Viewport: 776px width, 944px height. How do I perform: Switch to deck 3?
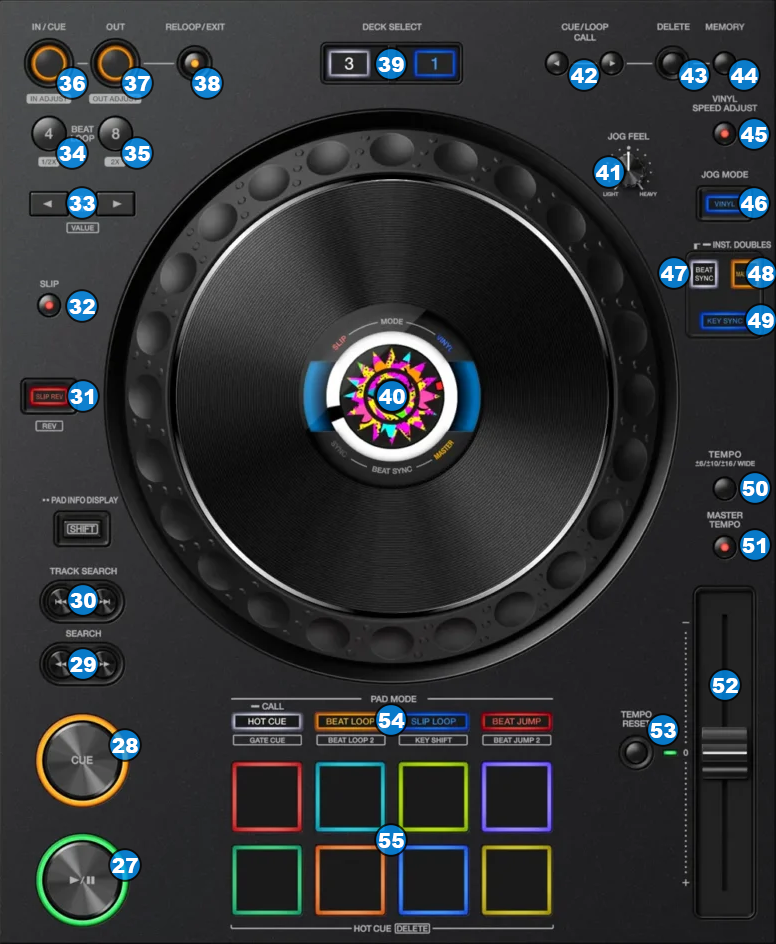click(x=349, y=64)
